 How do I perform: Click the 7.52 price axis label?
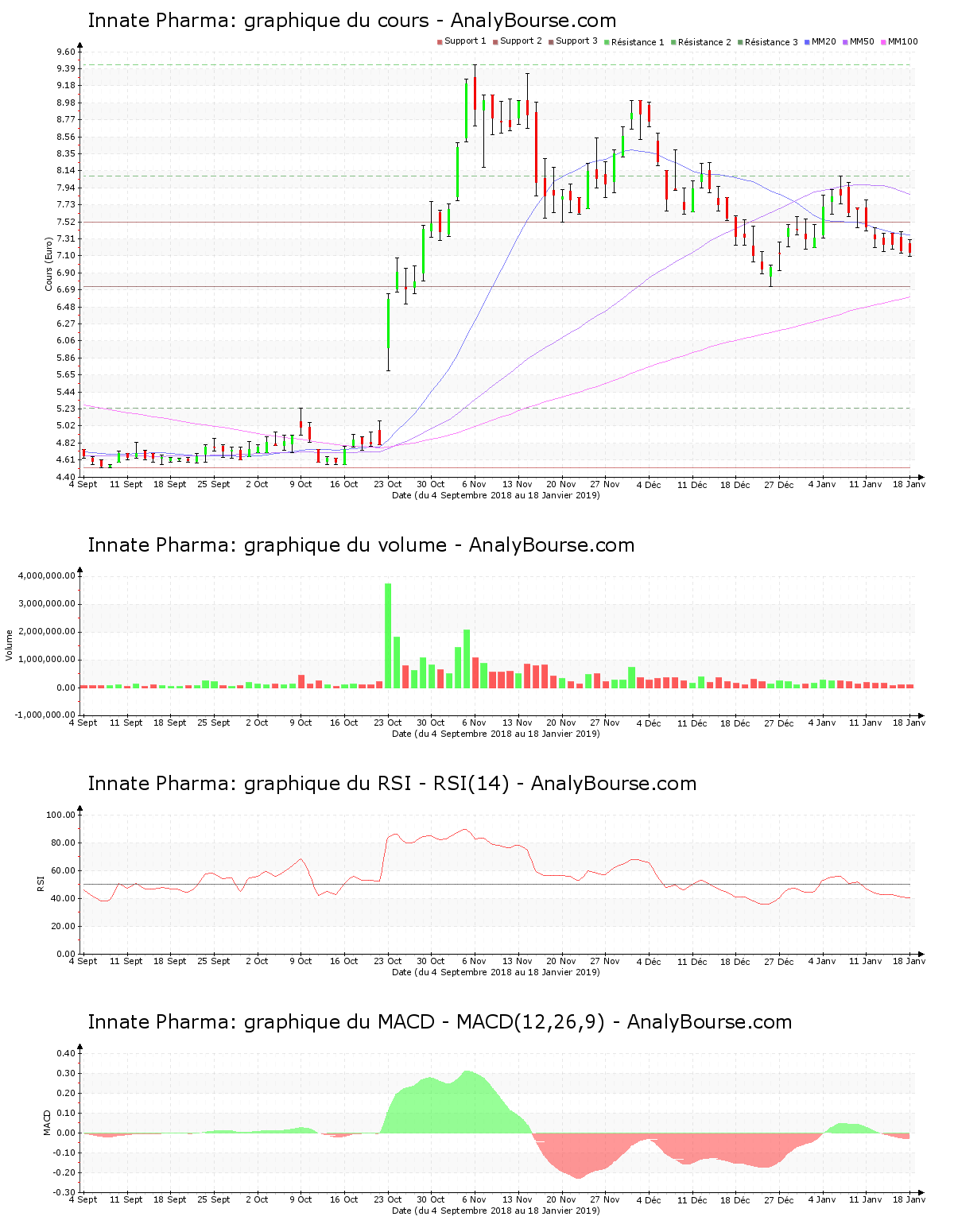pos(66,222)
